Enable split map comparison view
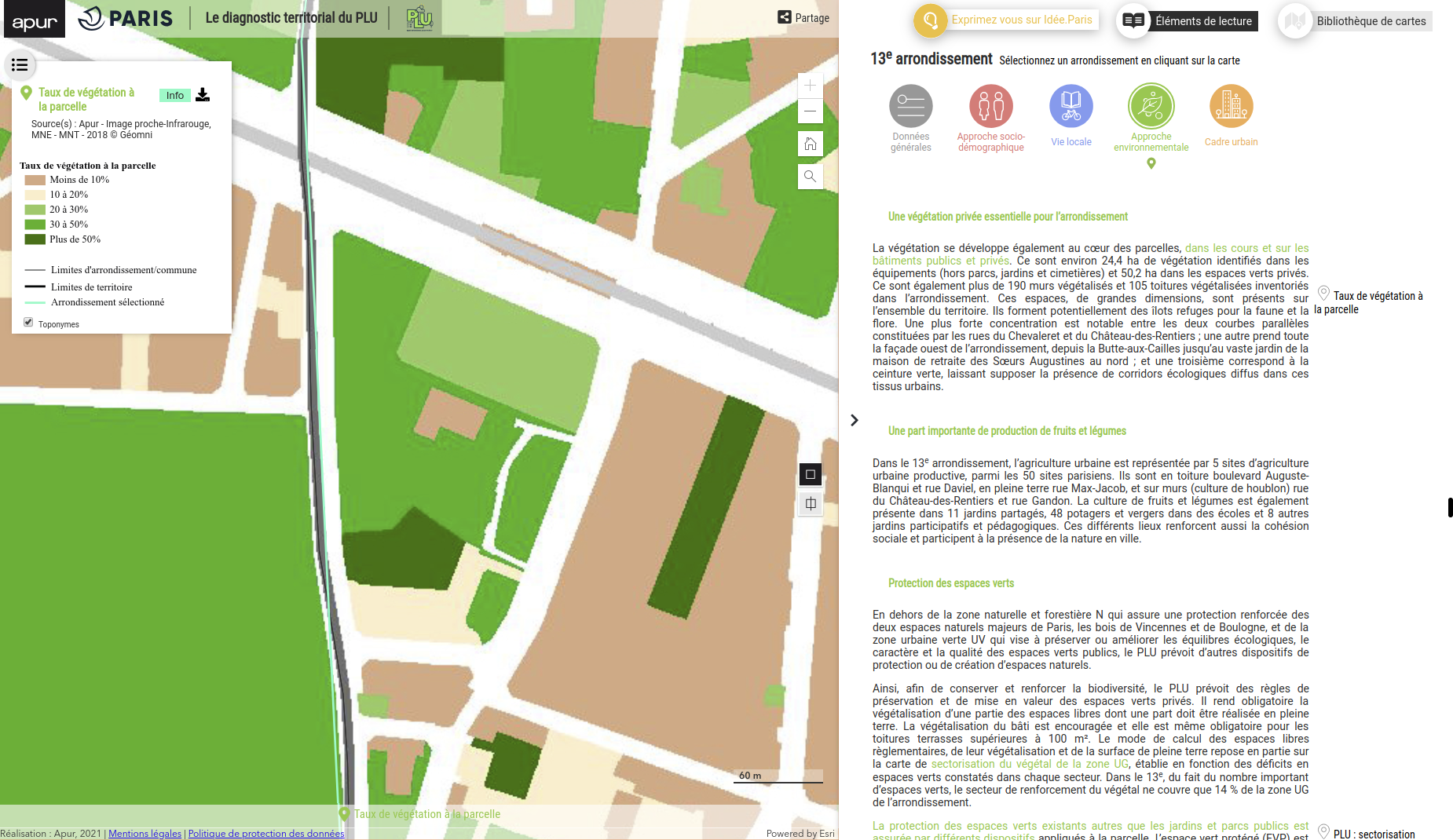Screen dimensions: 1453x840 coord(811,504)
